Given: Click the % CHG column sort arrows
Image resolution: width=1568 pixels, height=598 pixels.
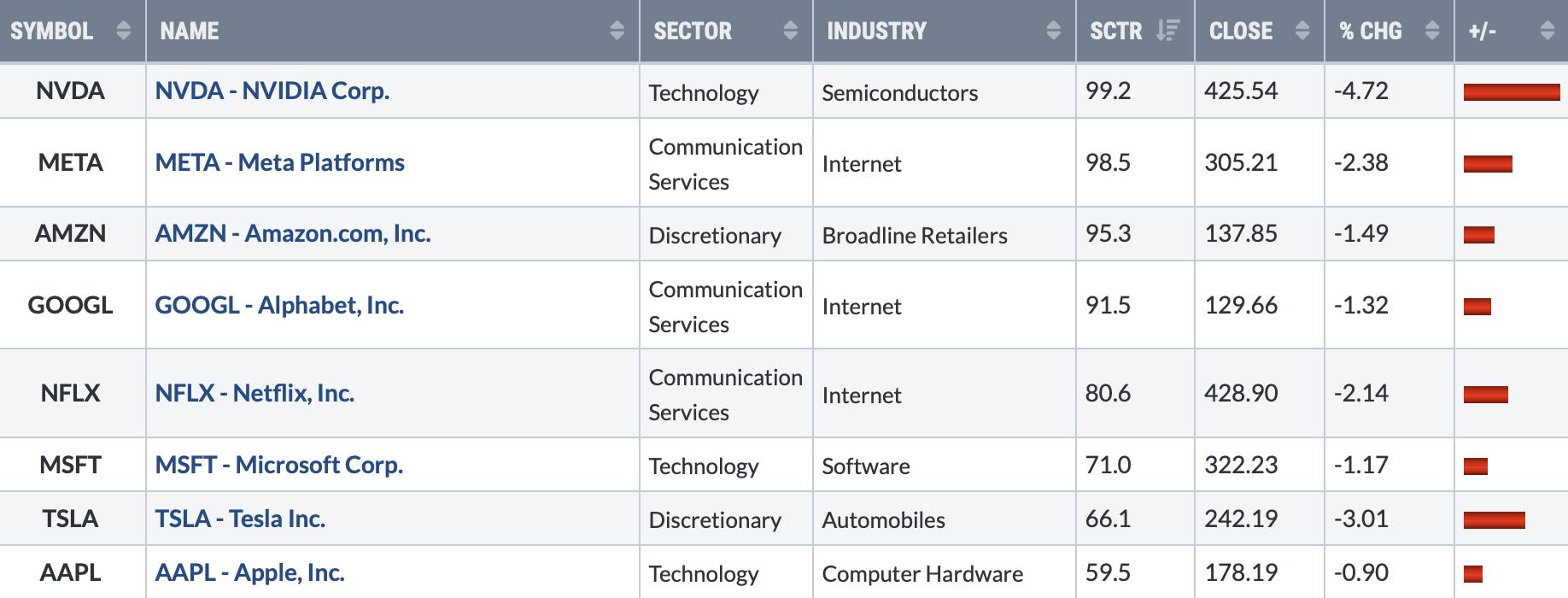Looking at the screenshot, I should (1433, 31).
